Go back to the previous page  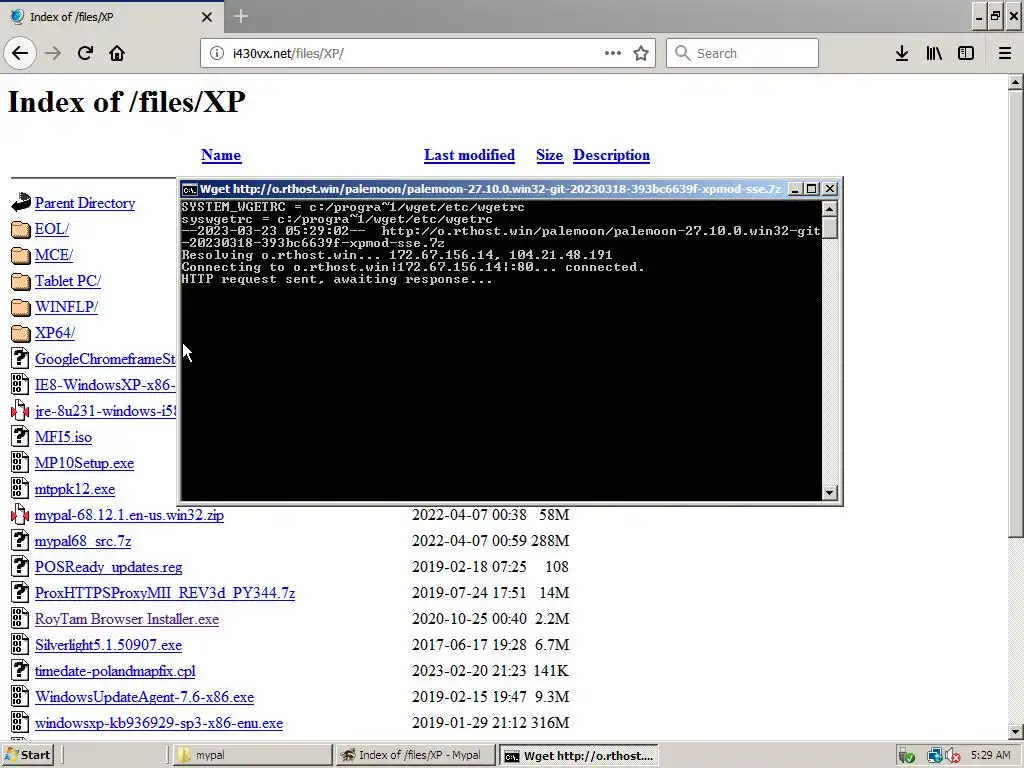20,53
